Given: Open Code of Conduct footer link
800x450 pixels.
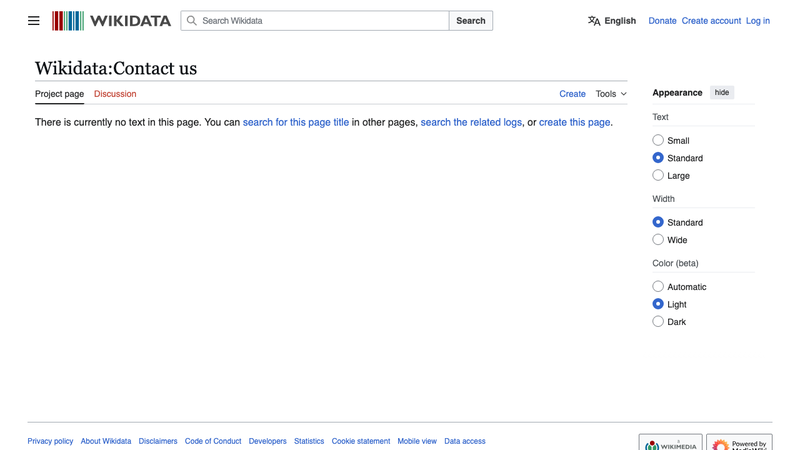Looking at the screenshot, I should click(213, 441).
